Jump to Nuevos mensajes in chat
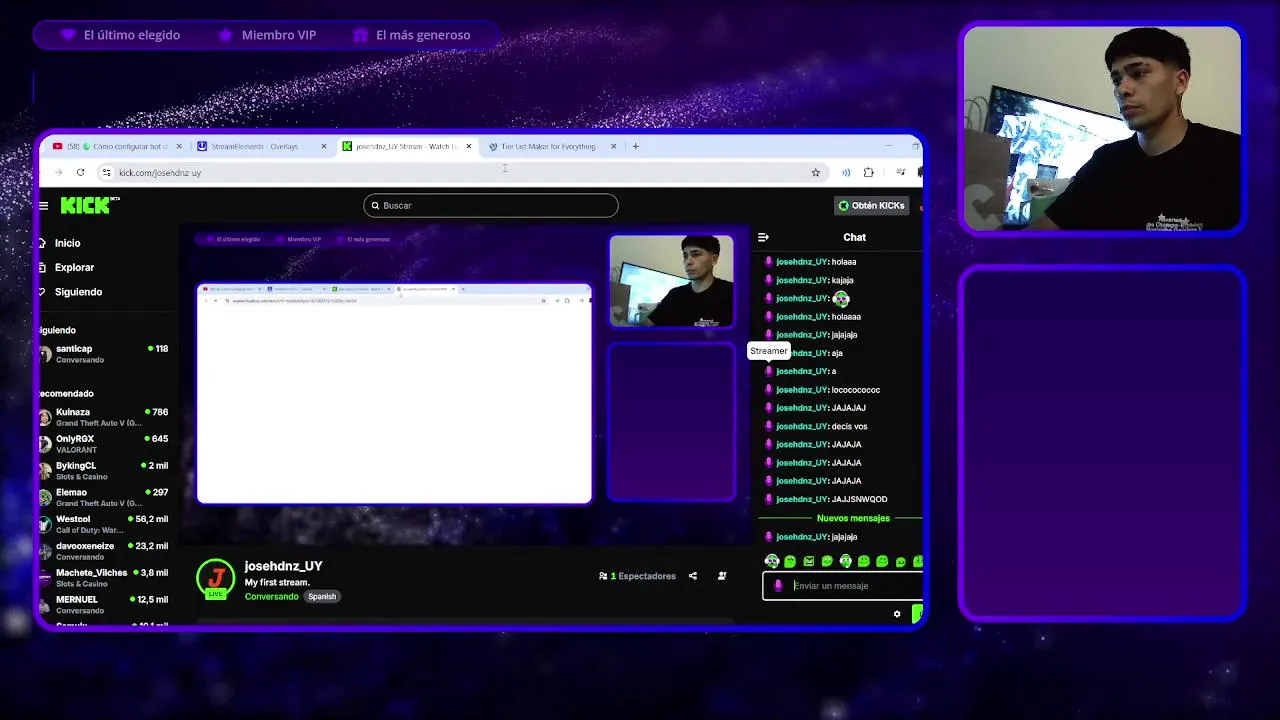This screenshot has width=1280, height=720. point(853,518)
